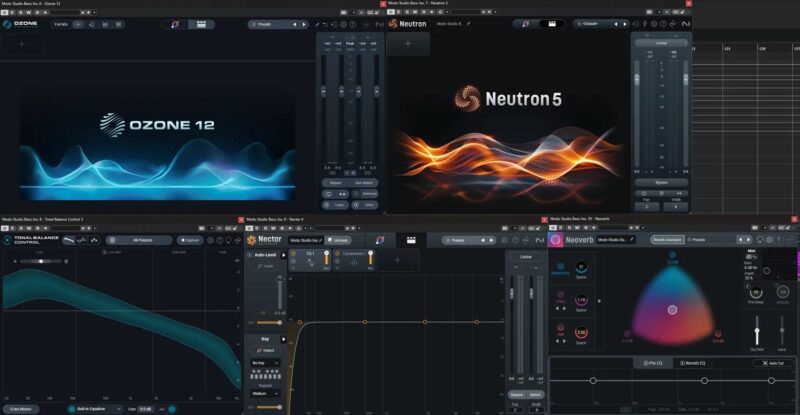Add a module in Neutron plus slot
The width and height of the screenshot is (800, 415).
pyautogui.click(x=408, y=44)
